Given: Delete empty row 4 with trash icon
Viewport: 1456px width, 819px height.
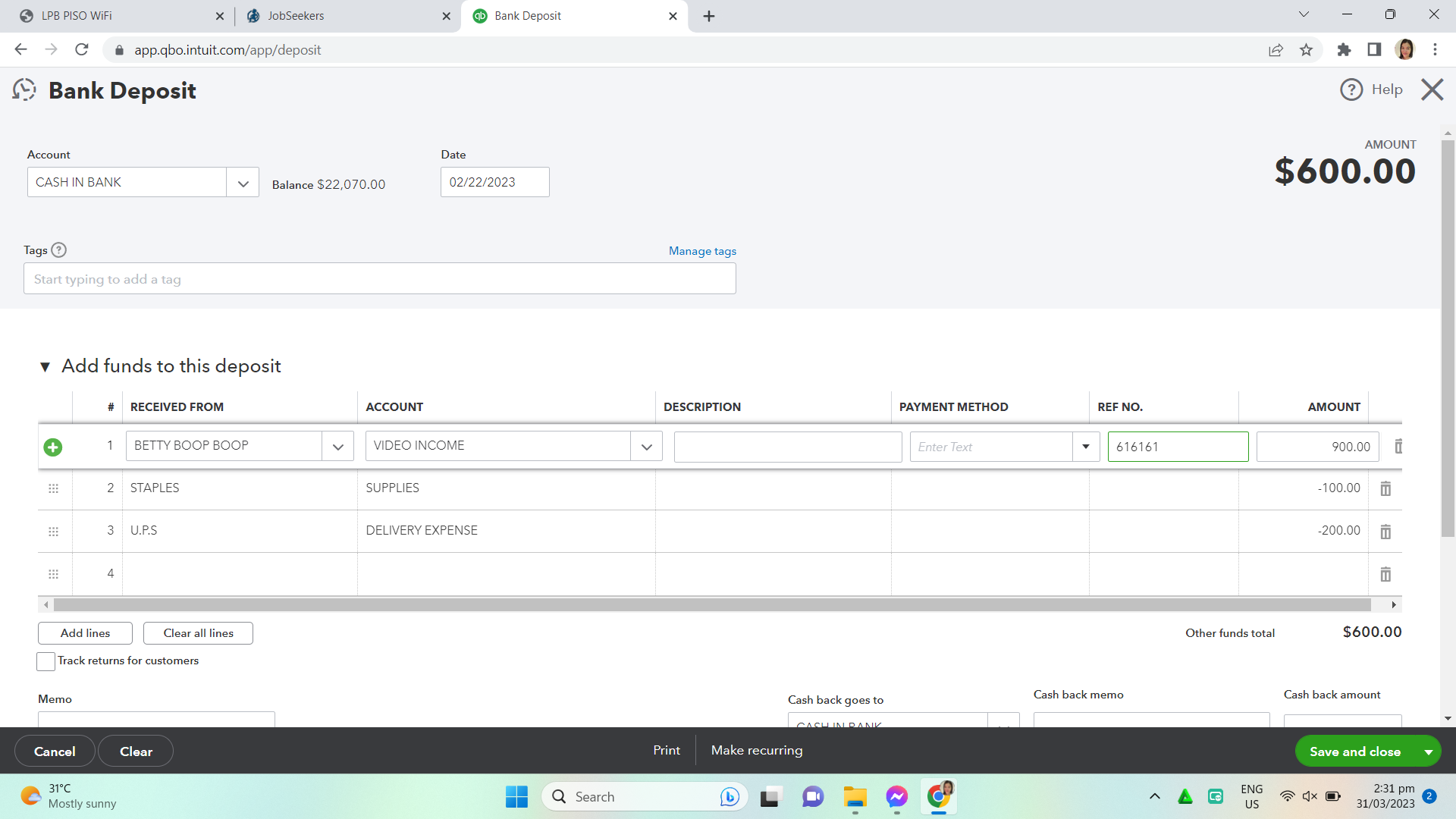Looking at the screenshot, I should (x=1385, y=574).
